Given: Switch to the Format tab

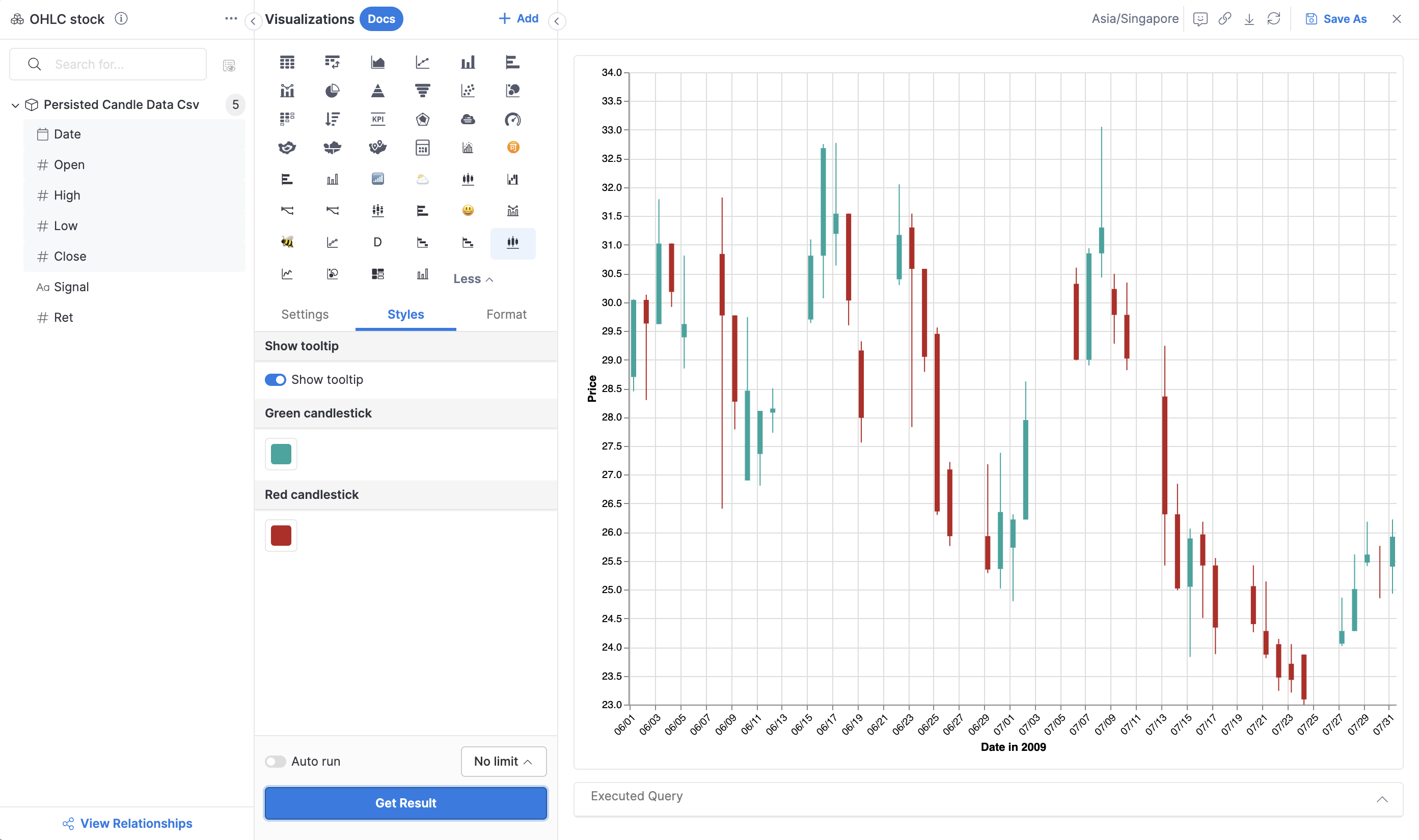Looking at the screenshot, I should click(x=506, y=314).
